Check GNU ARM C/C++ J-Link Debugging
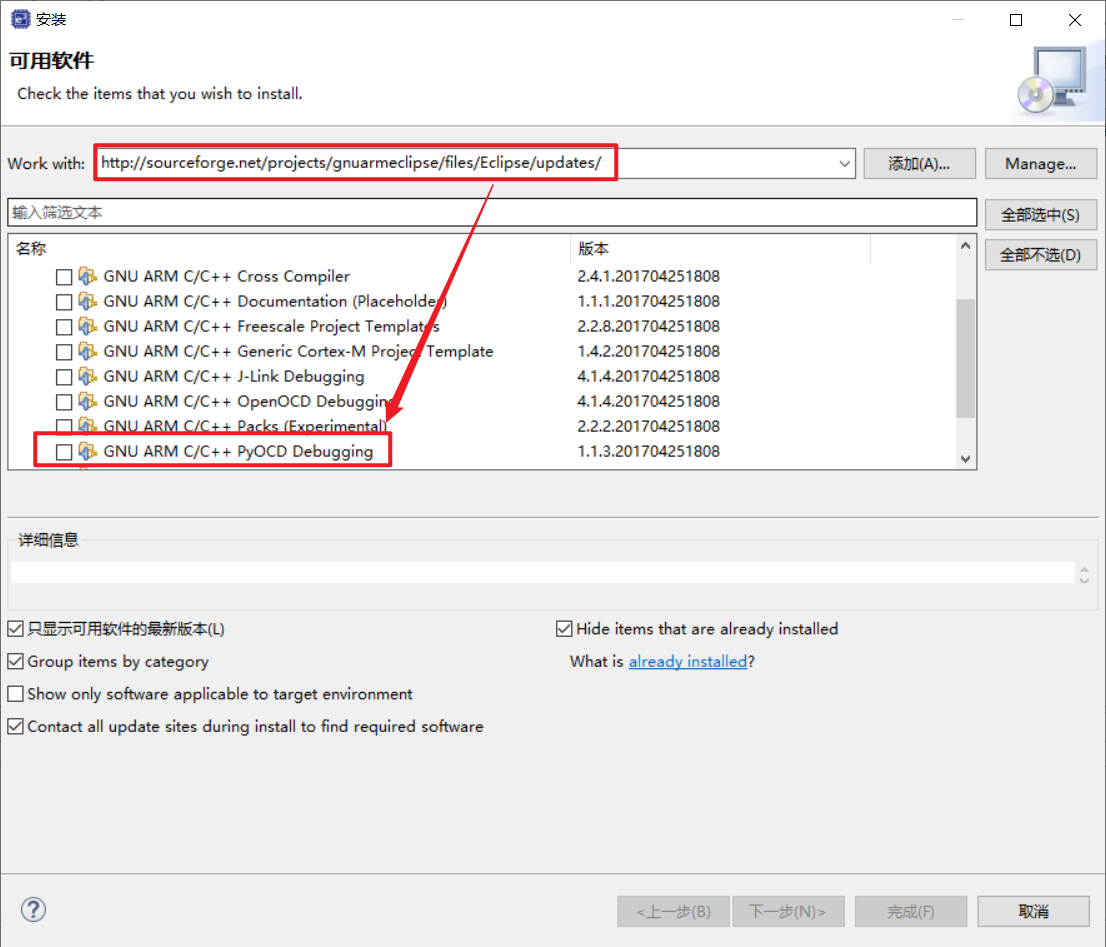Screen dimensions: 1106x947 (x=64, y=377)
